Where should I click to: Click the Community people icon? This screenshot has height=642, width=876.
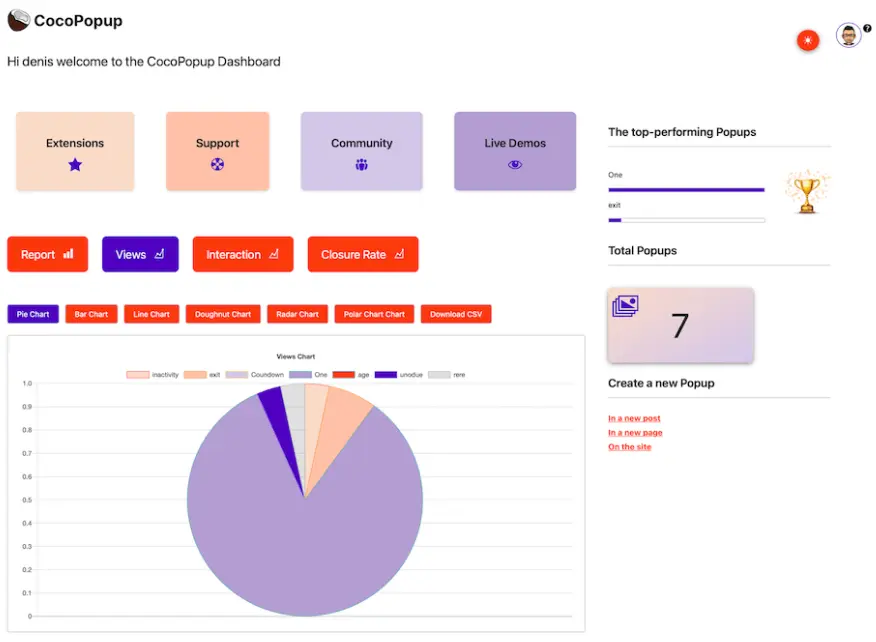[x=361, y=165]
